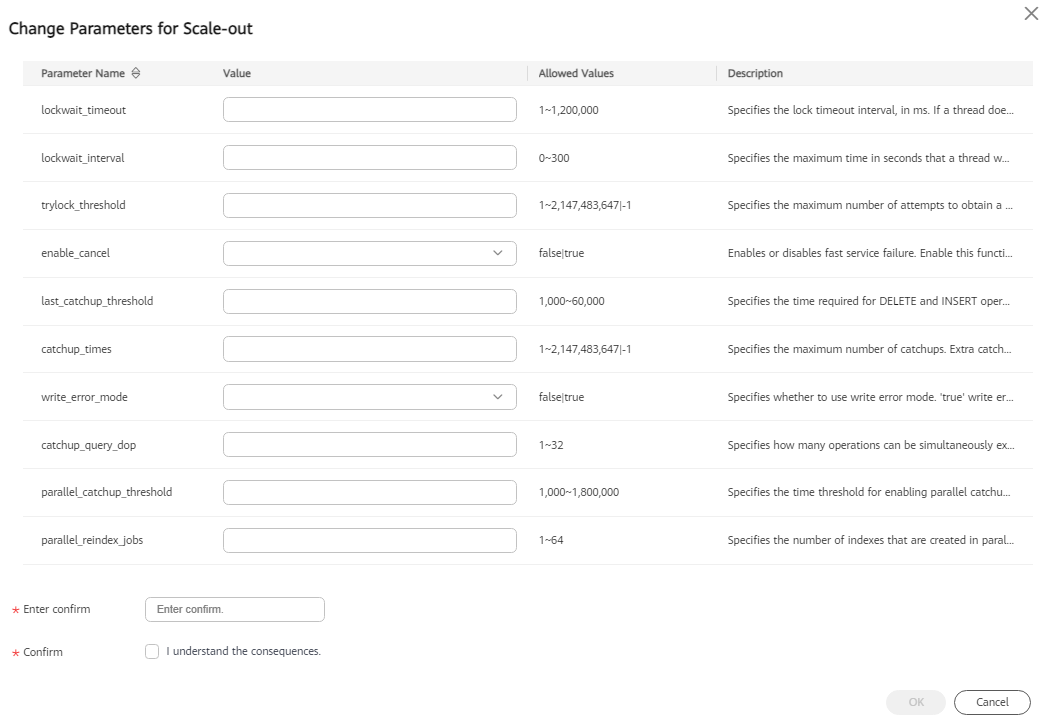The image size is (1046, 722).
Task: Click the OK button
Action: pyautogui.click(x=916, y=702)
